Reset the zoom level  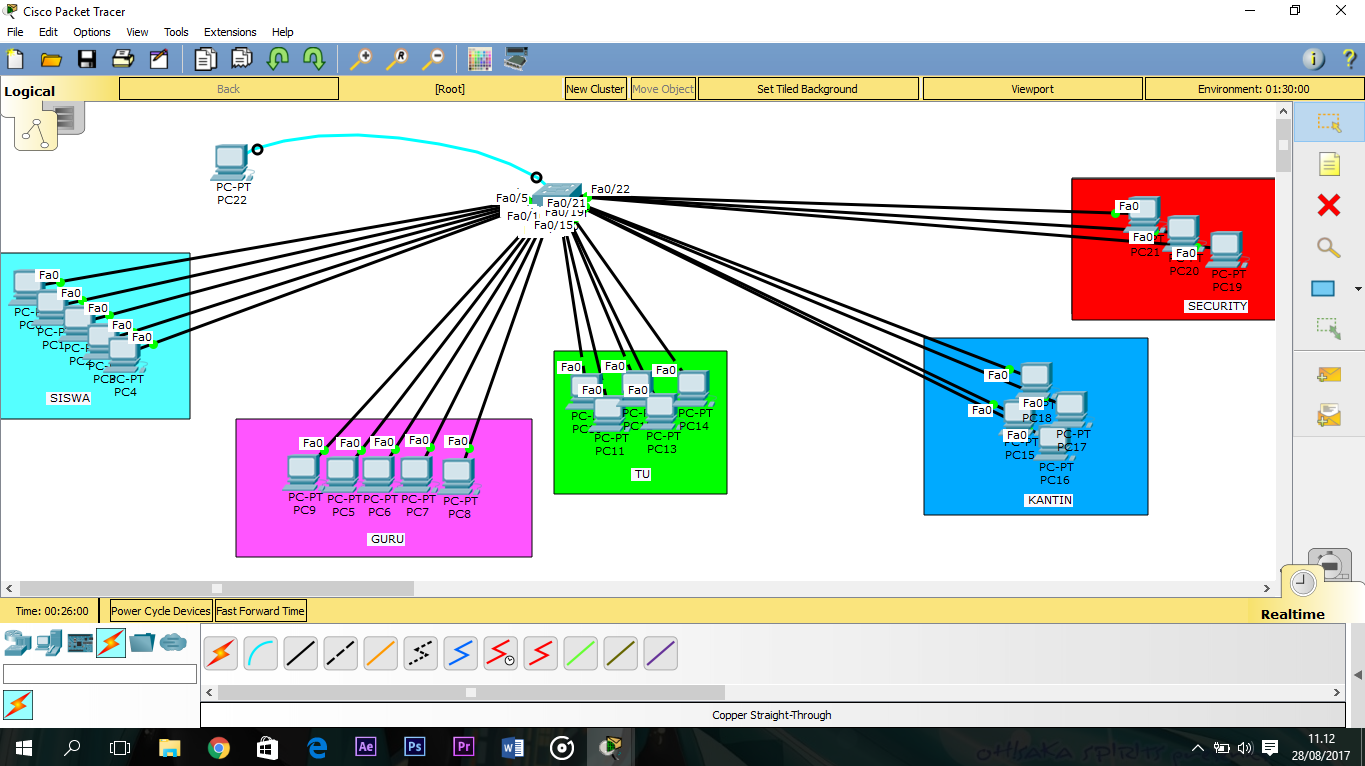(397, 59)
